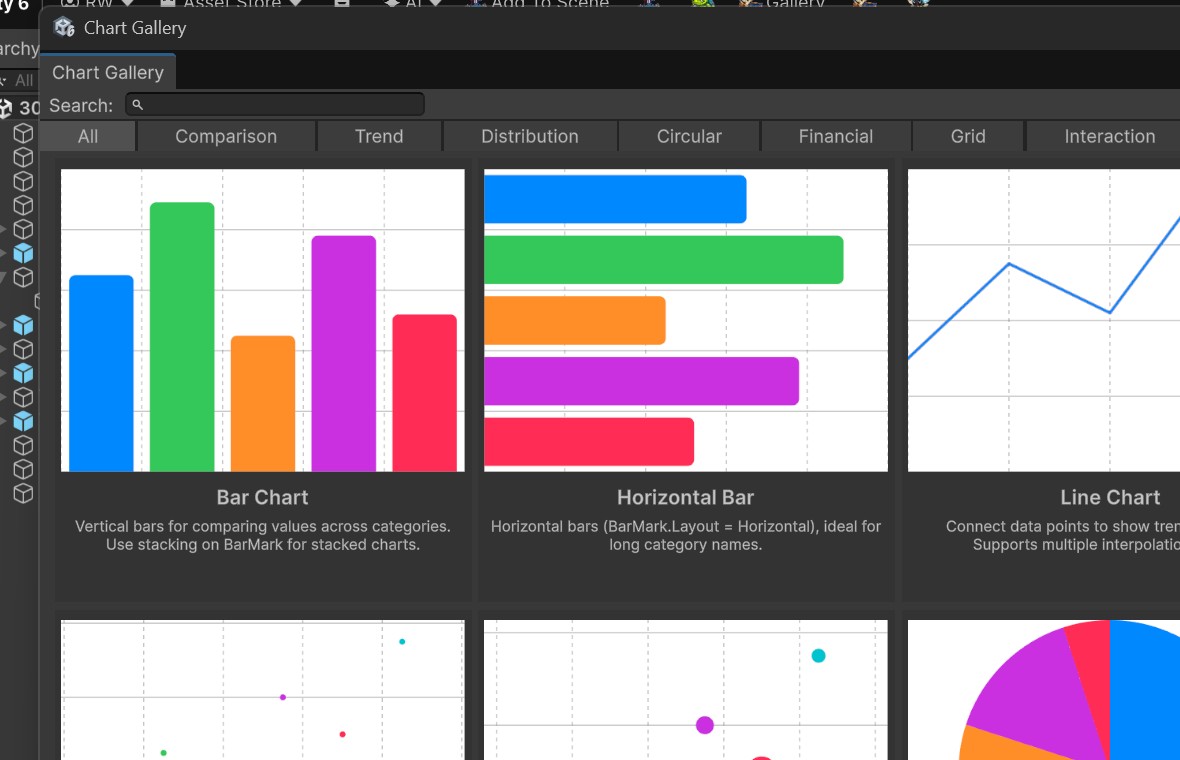Open the pie chart preview thumbnail

coord(1044,690)
